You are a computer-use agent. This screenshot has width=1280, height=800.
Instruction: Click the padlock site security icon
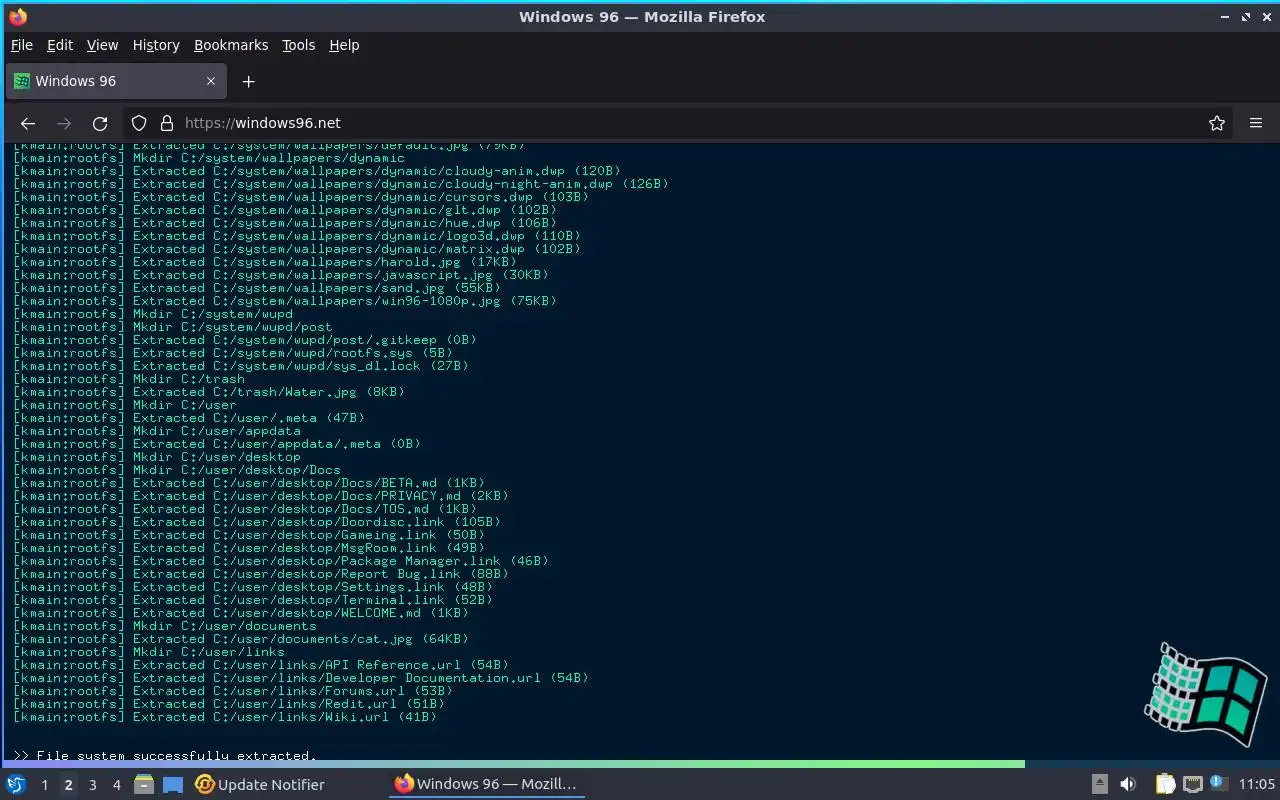tap(167, 123)
